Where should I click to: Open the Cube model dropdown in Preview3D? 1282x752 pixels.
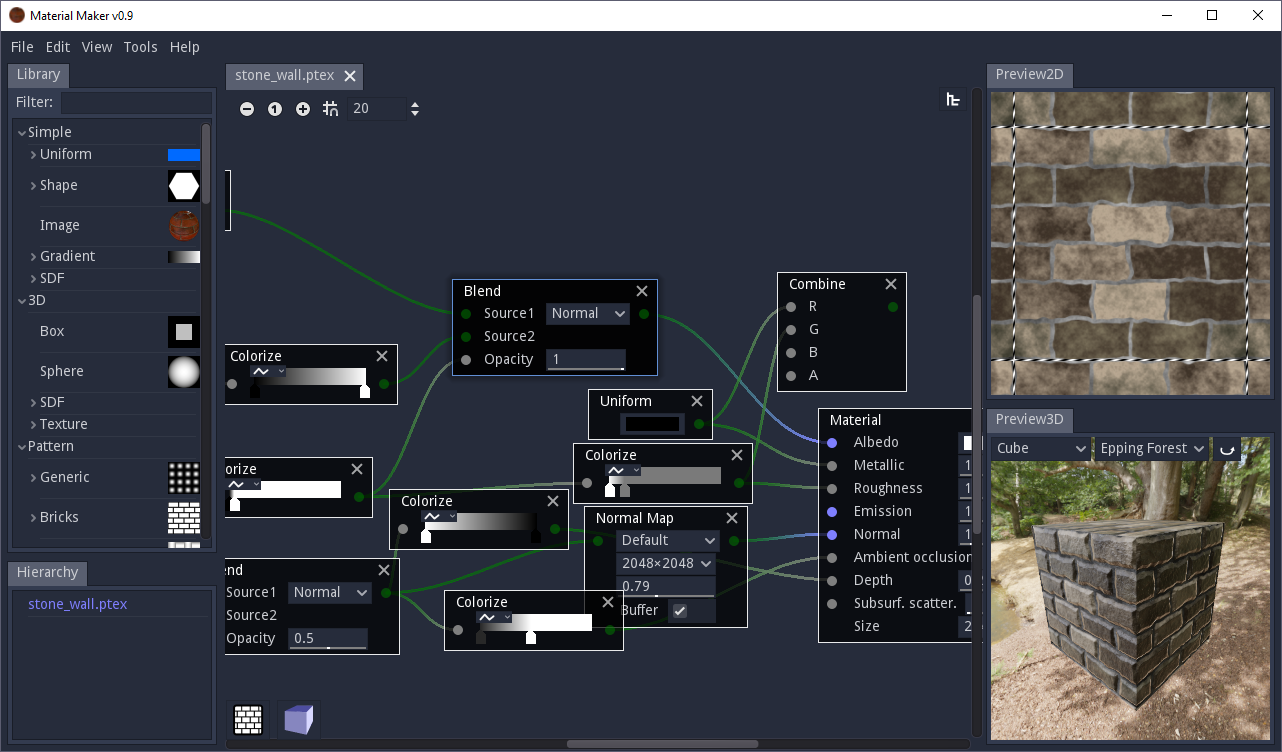click(x=1041, y=449)
